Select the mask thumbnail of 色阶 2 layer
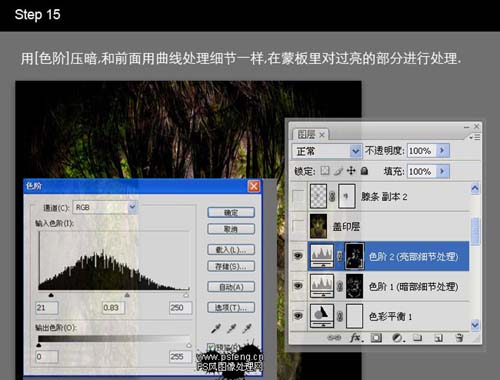Image resolution: width=500 pixels, height=380 pixels. 354,256
